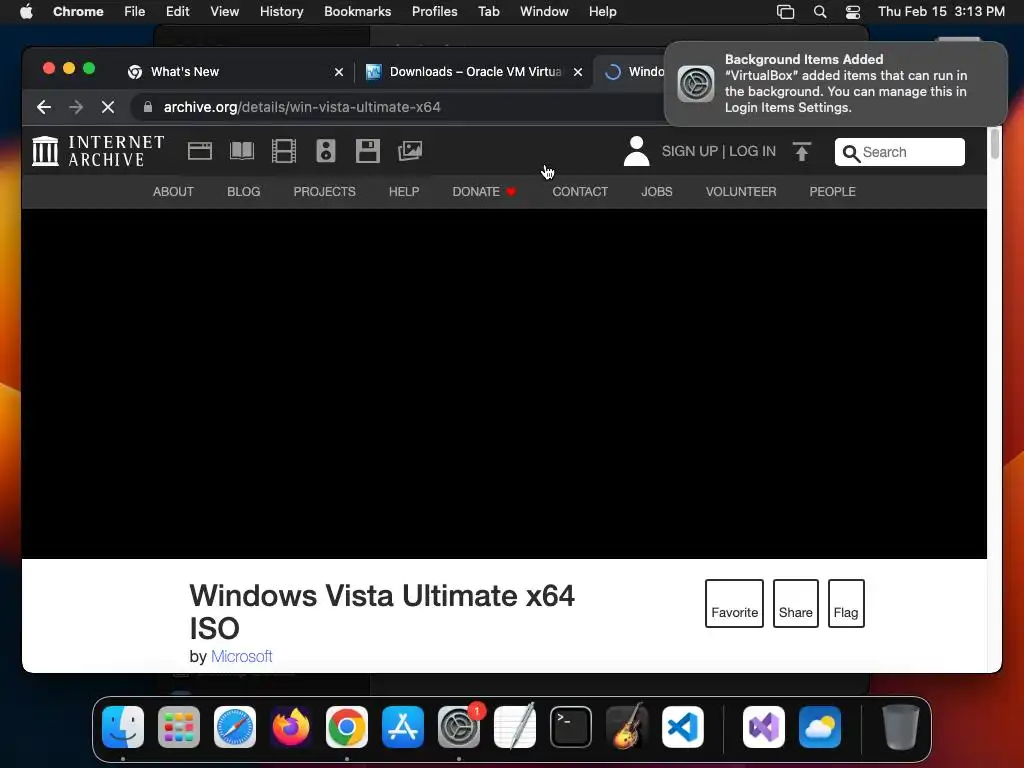
Task: Open TextEdit from the Dock
Action: tap(515, 727)
